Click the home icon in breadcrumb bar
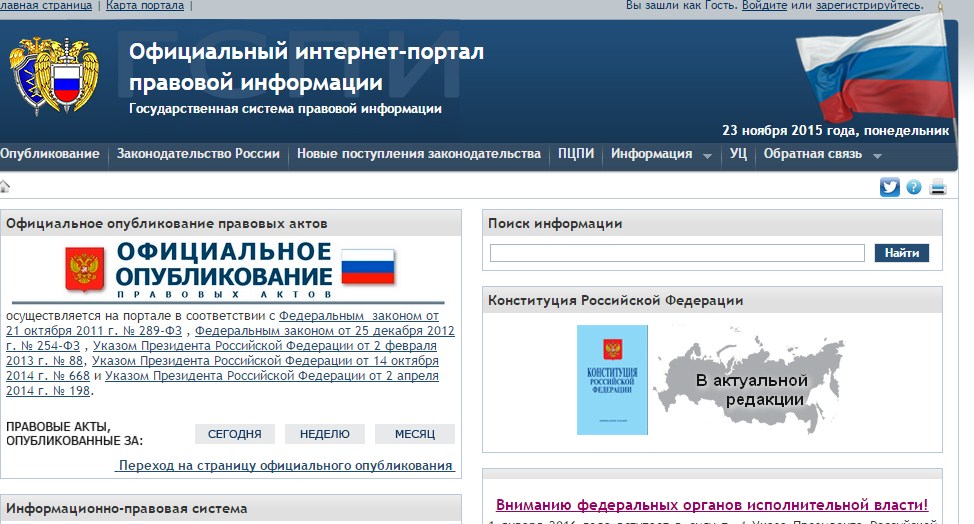 4,186
